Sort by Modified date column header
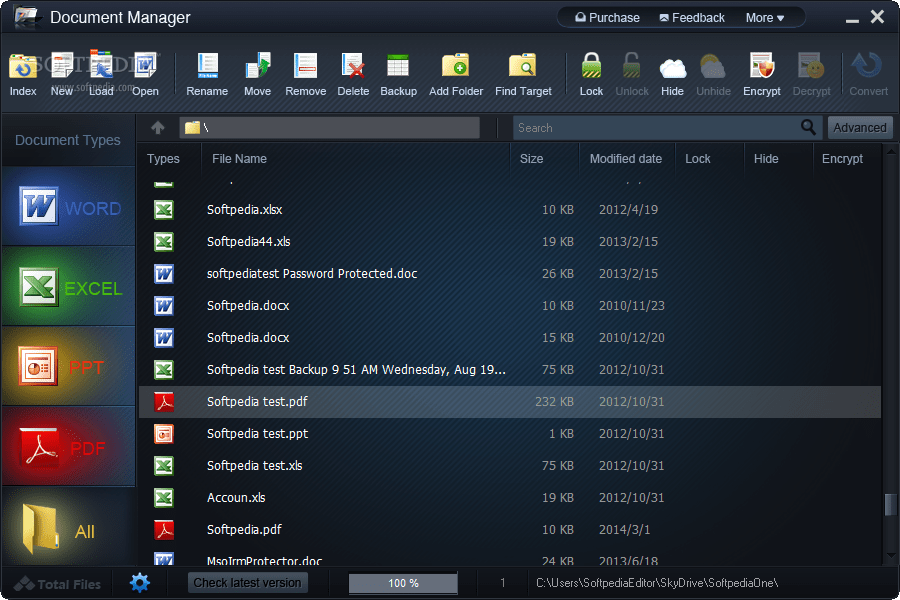This screenshot has width=900, height=600. [x=626, y=158]
